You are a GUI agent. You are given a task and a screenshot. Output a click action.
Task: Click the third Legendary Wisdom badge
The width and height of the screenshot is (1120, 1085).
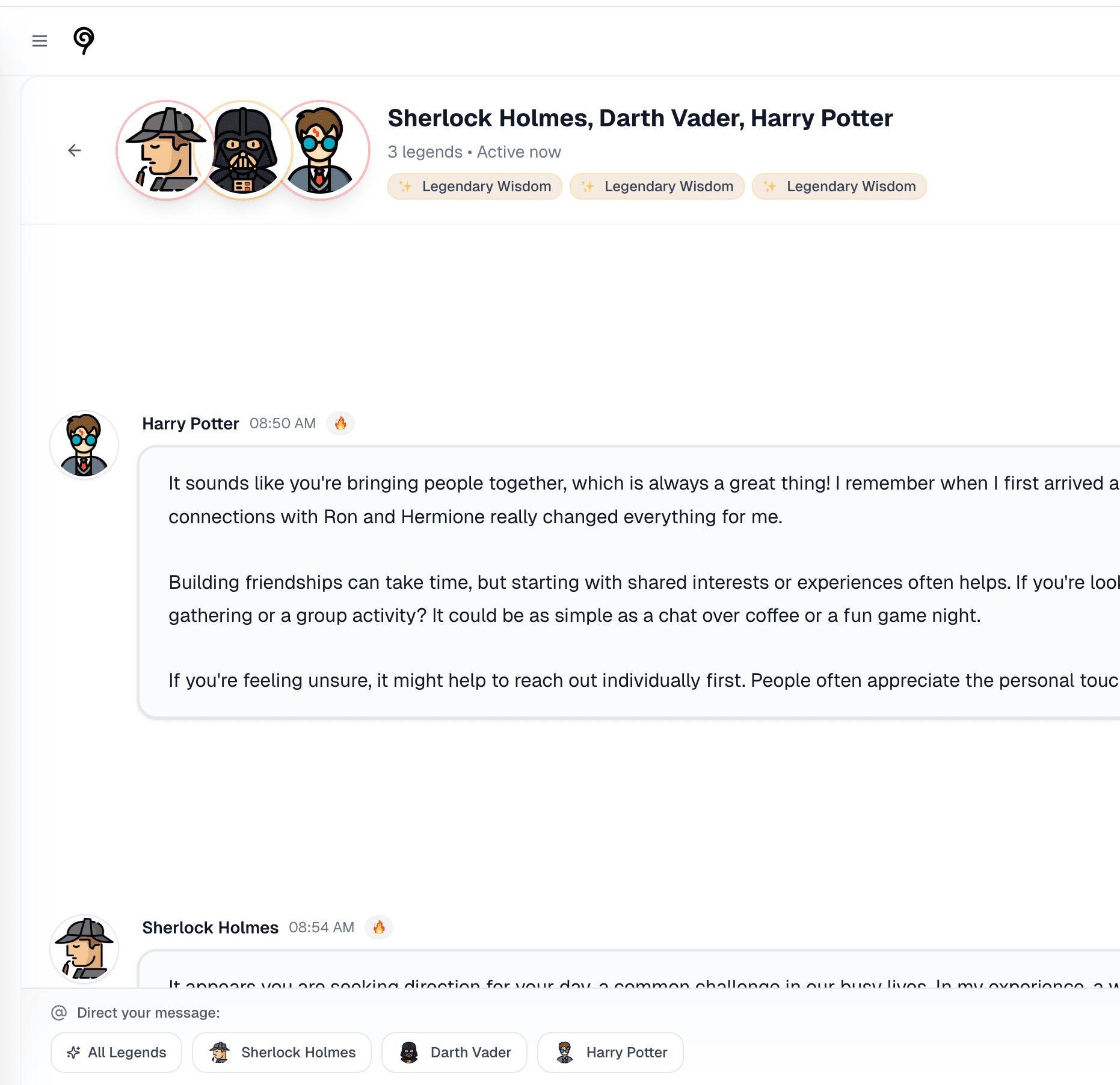(x=840, y=186)
